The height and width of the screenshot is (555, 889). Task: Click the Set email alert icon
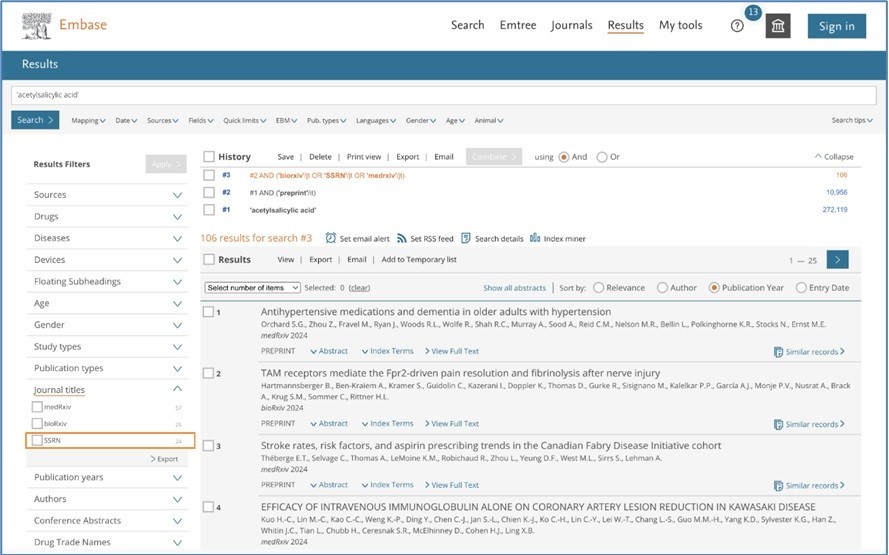point(331,239)
